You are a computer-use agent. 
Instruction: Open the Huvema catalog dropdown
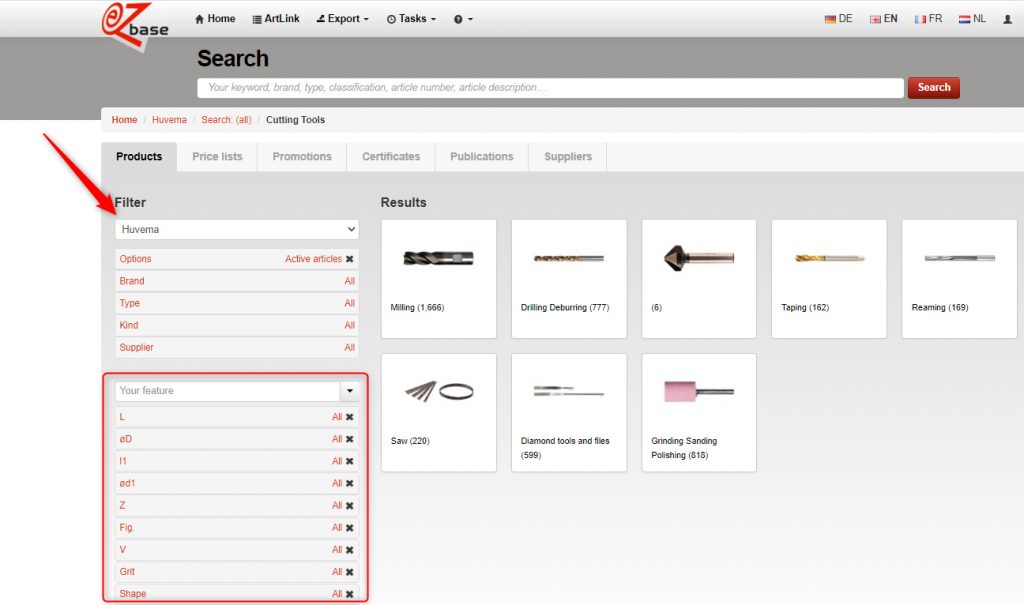point(236,229)
